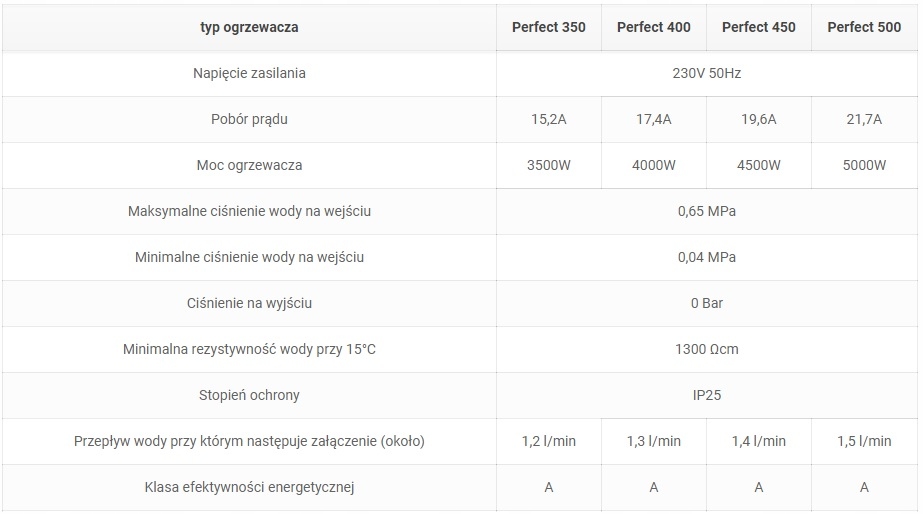Click the 'typ ogrzewacza' header cell
924x514 pixels.
[249, 27]
